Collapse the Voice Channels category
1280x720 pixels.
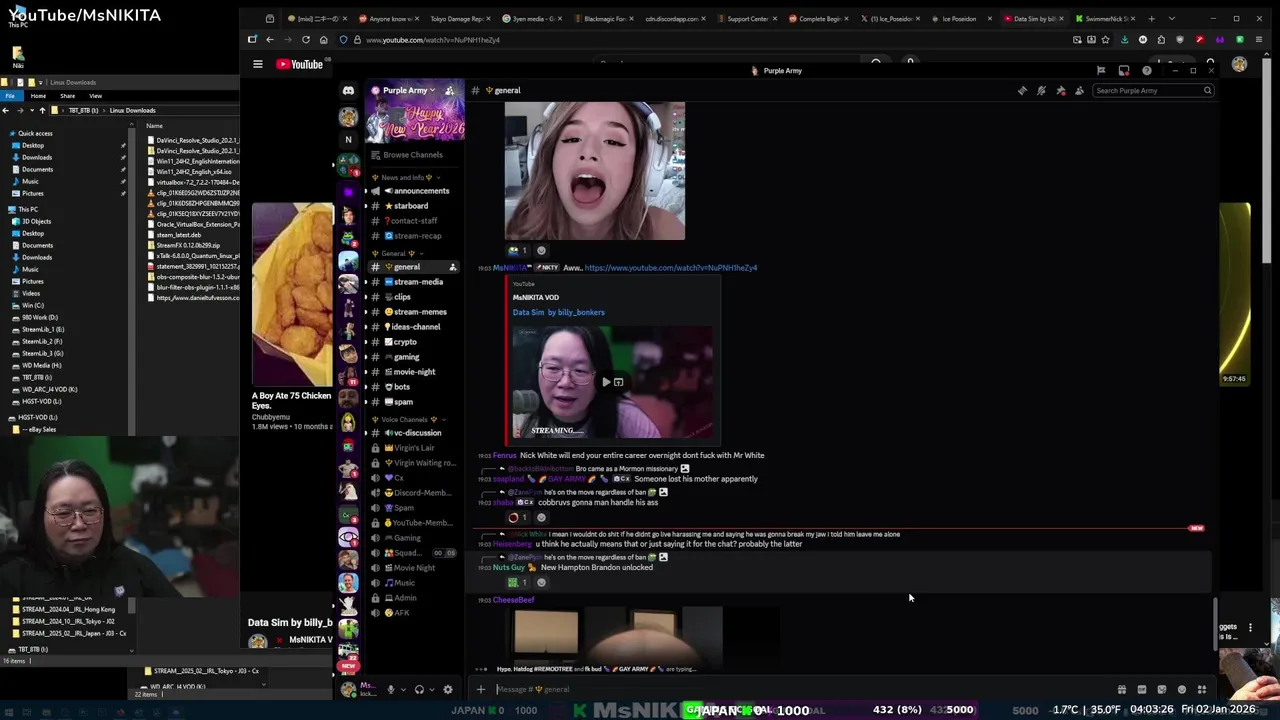tap(407, 419)
